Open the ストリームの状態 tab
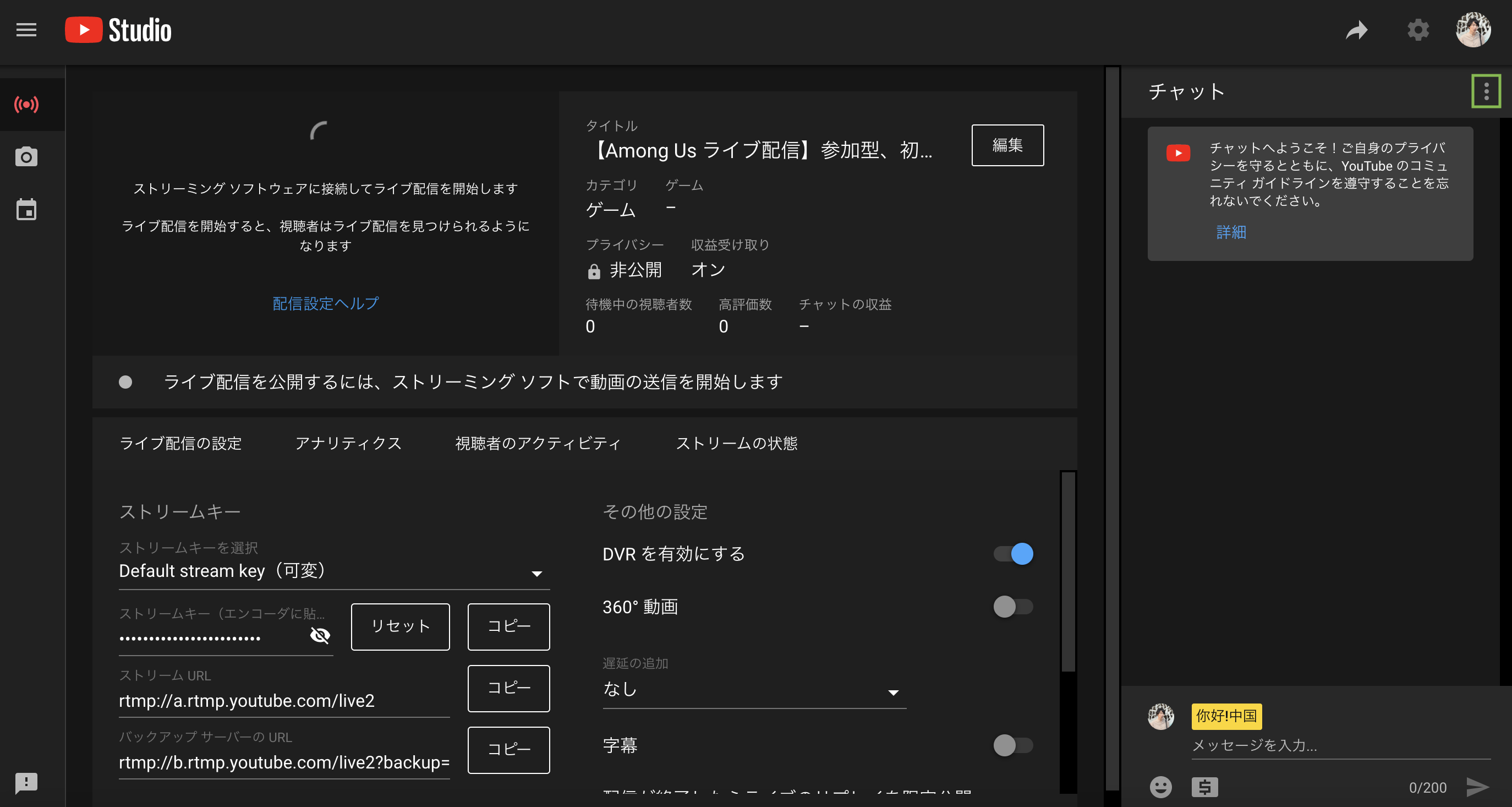The image size is (1512, 807). 737,444
